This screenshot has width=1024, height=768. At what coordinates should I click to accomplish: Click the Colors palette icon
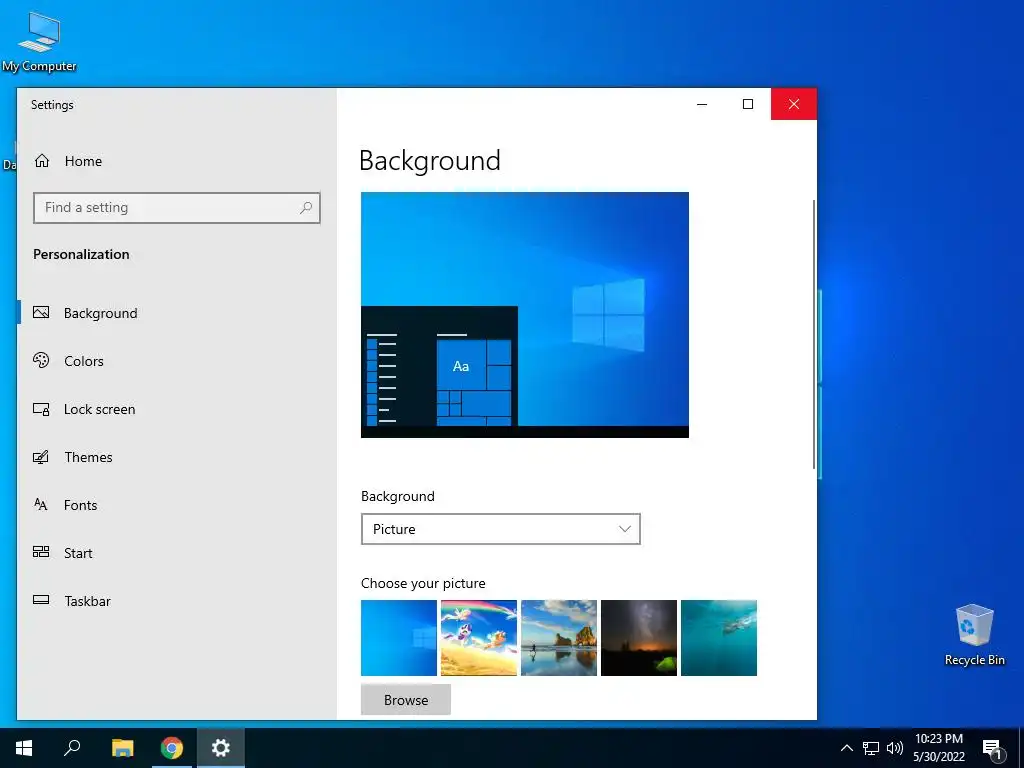pyautogui.click(x=41, y=360)
